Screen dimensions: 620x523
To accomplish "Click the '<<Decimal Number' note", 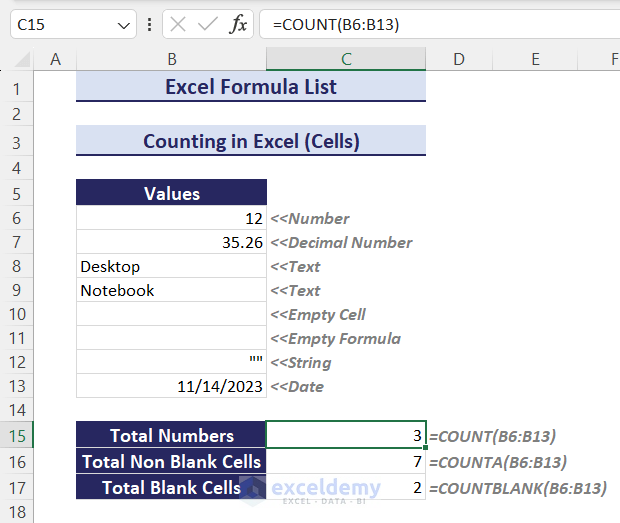I will click(x=341, y=243).
